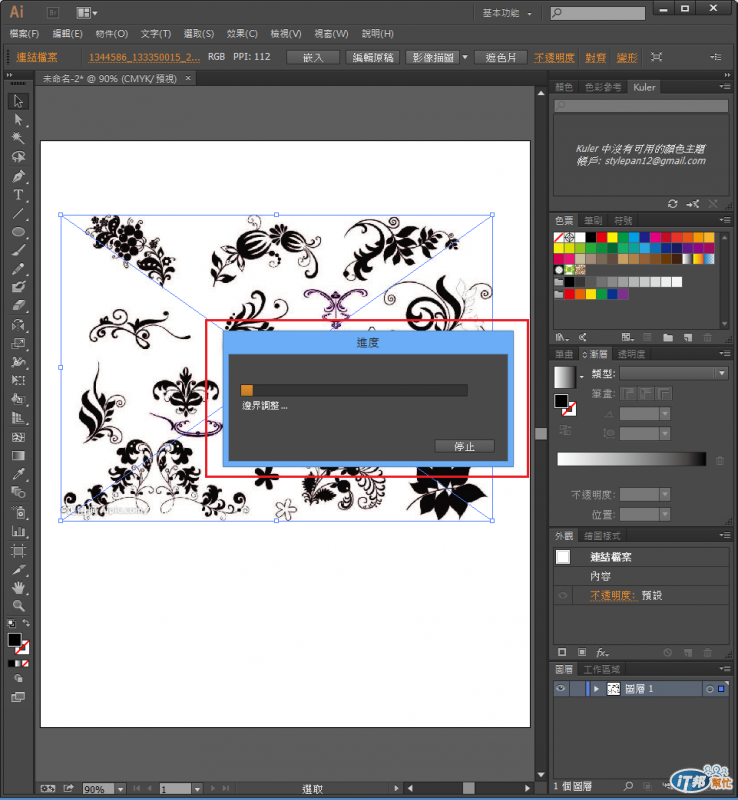Open the zoom level 90% dropdown
The image size is (738, 800).
tap(120, 789)
